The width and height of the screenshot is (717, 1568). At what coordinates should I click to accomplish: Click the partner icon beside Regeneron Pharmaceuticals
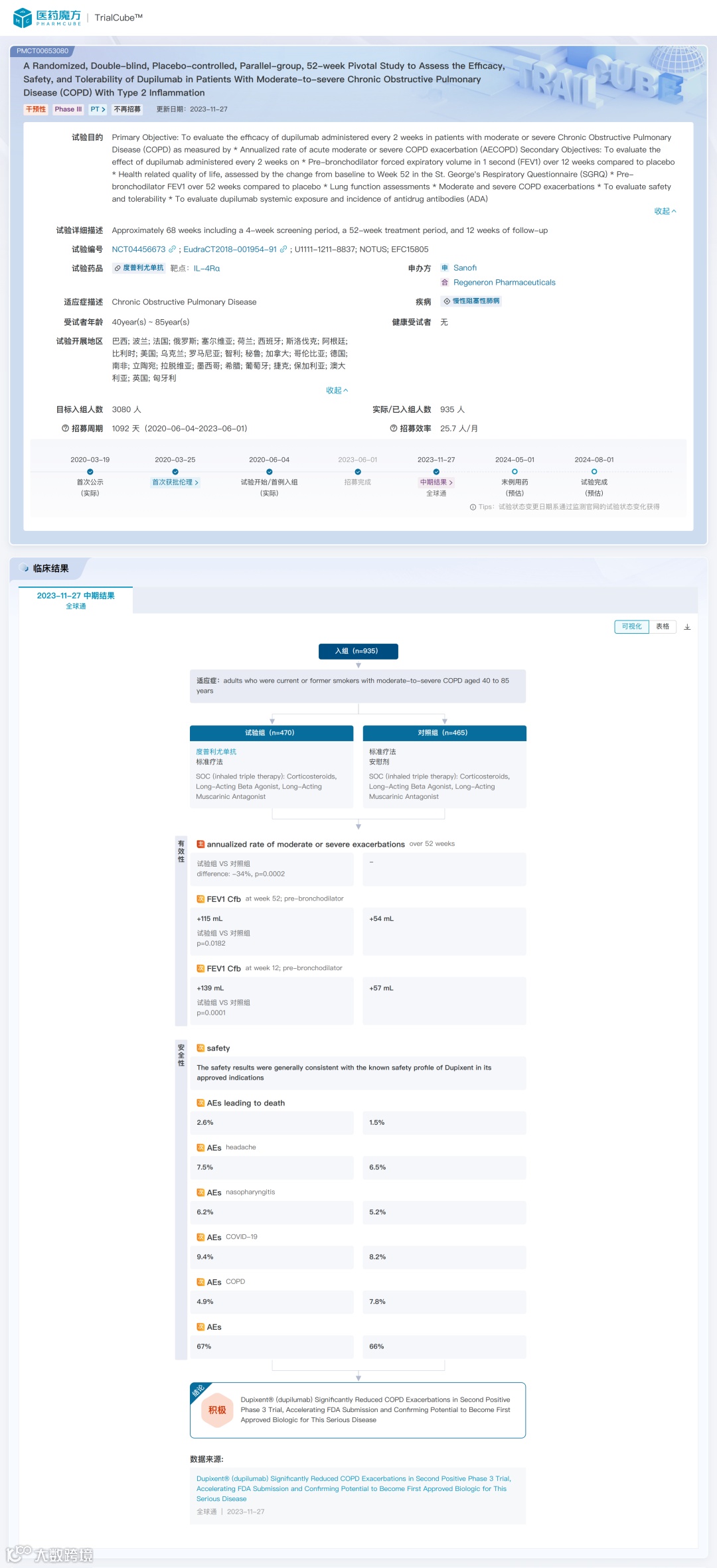(445, 283)
